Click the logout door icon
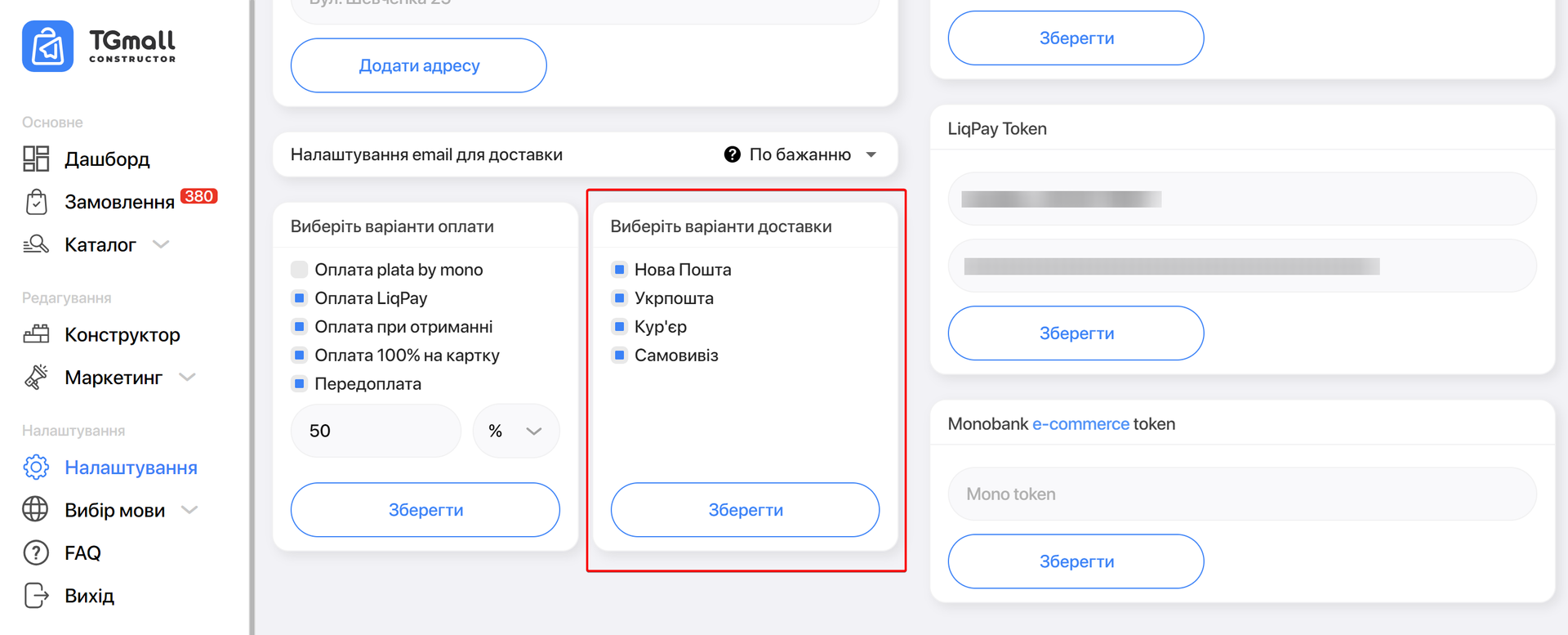This screenshot has width=1568, height=635. tap(36, 596)
